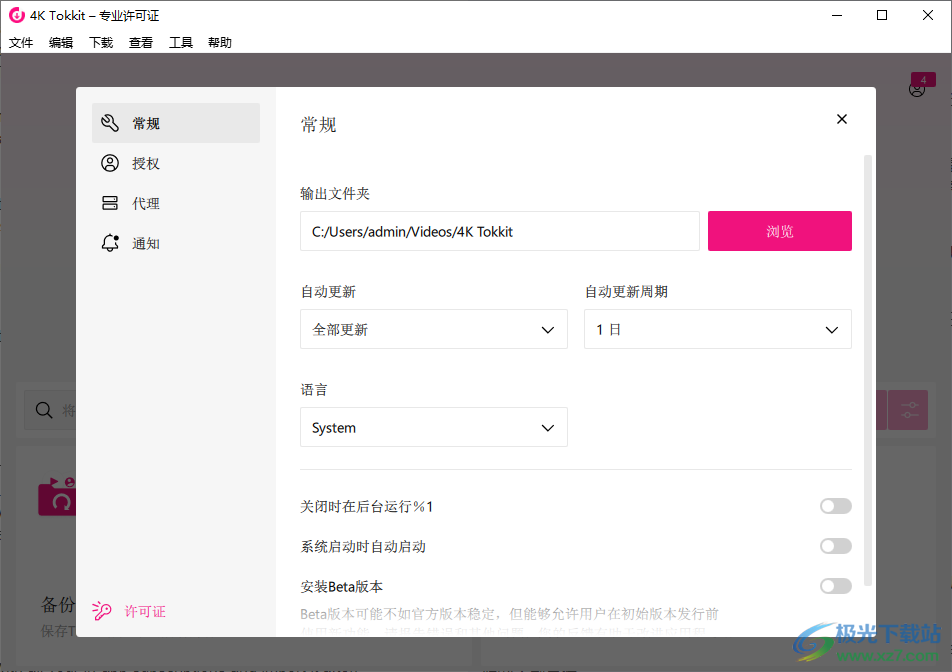Click the 输出文件夹 label
Viewport: 952px width, 672px height.
tap(335, 194)
